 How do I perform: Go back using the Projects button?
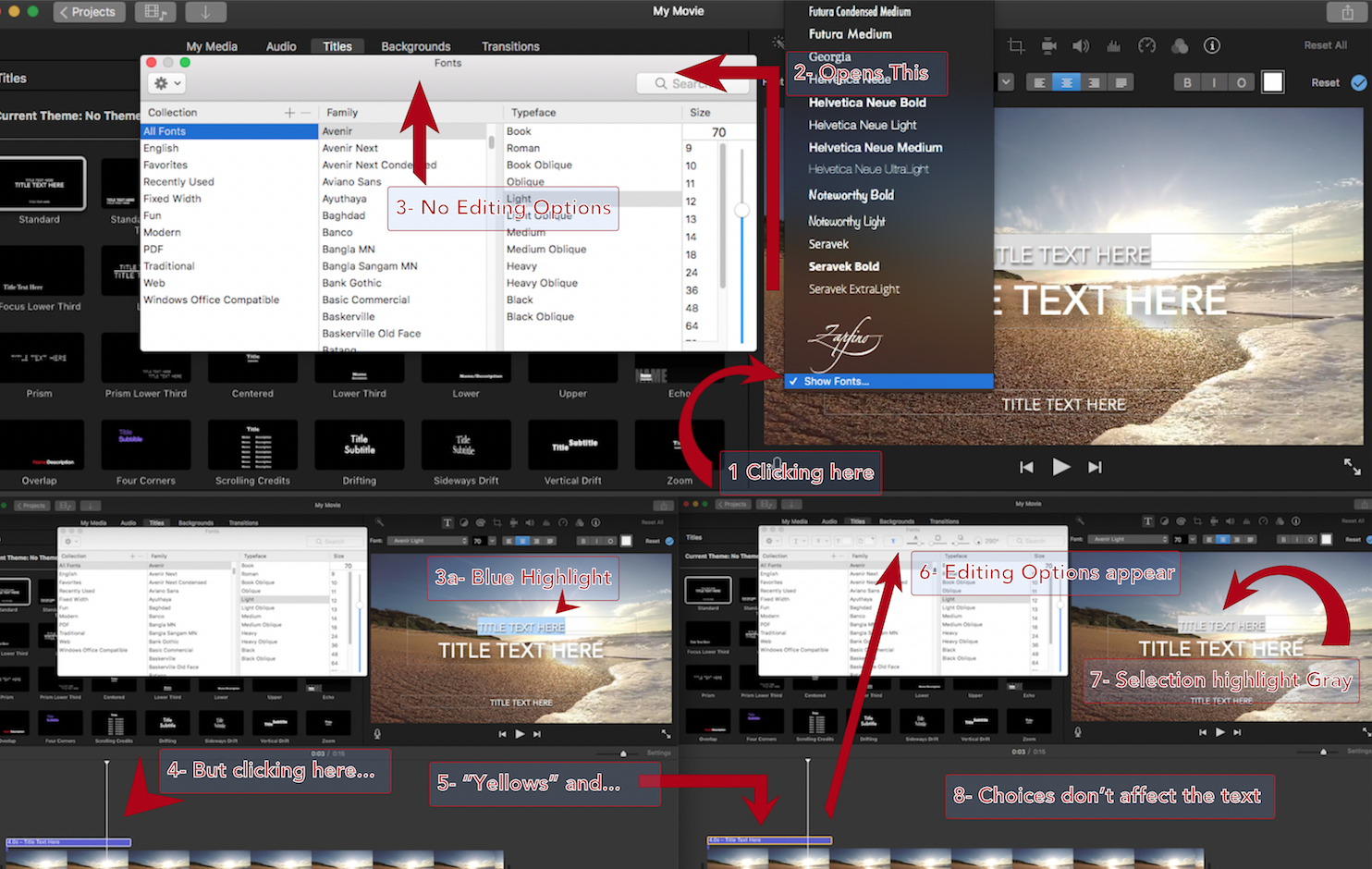[x=89, y=12]
